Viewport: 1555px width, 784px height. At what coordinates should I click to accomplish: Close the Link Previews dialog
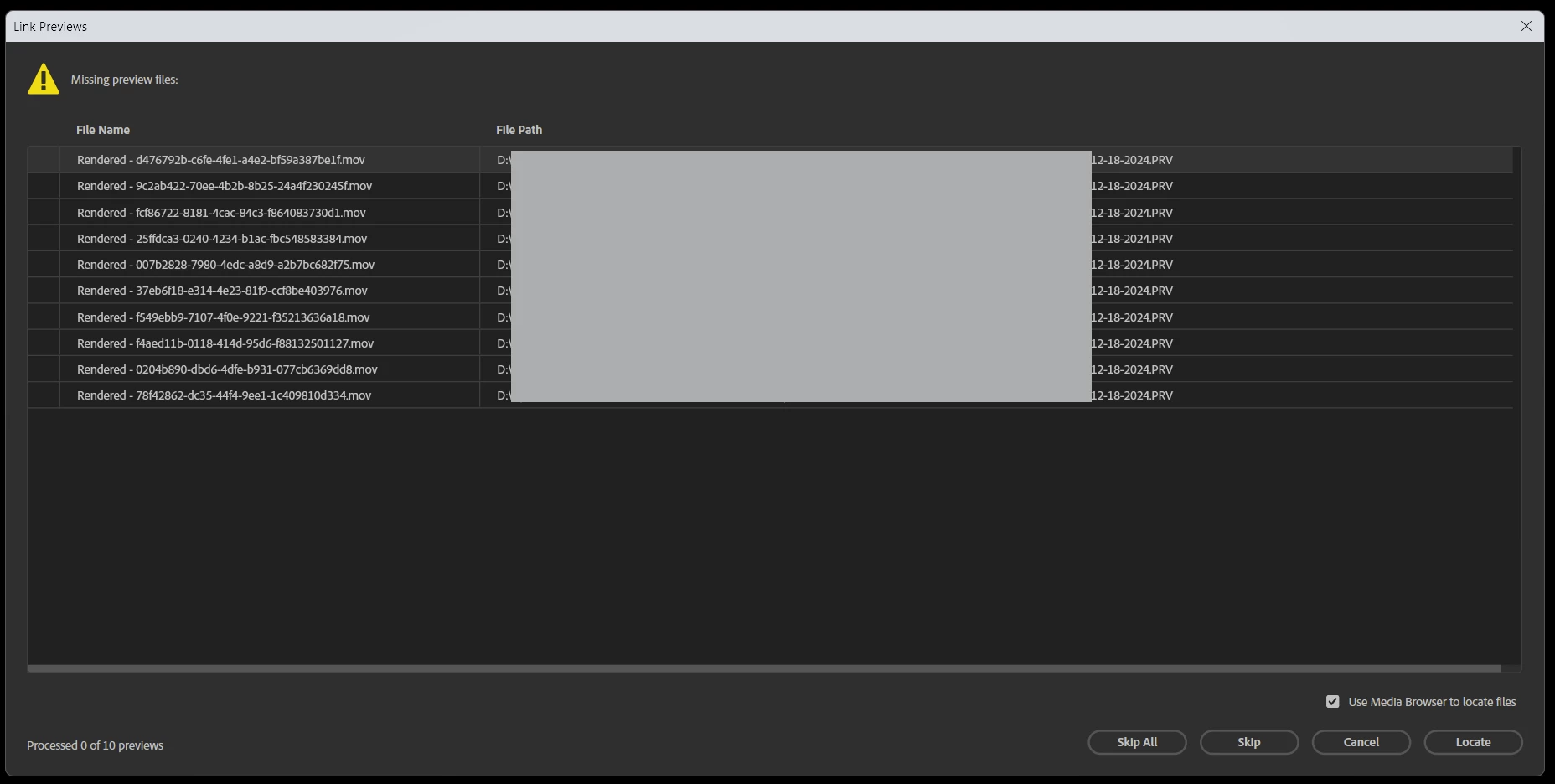[1527, 26]
